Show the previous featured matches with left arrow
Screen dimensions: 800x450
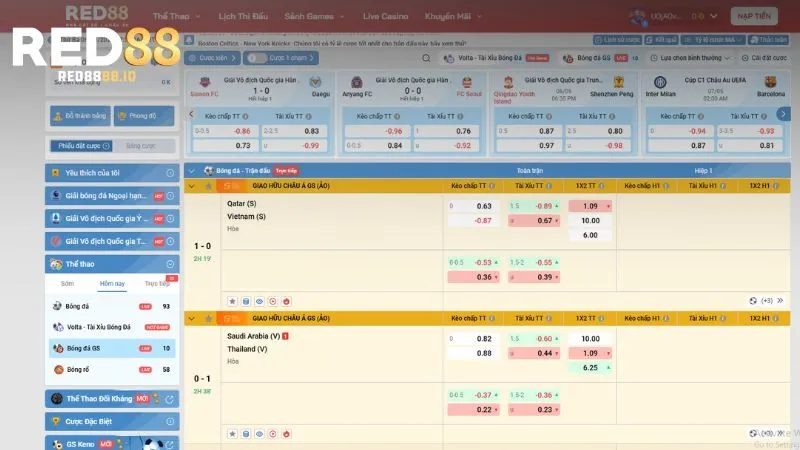(x=191, y=114)
